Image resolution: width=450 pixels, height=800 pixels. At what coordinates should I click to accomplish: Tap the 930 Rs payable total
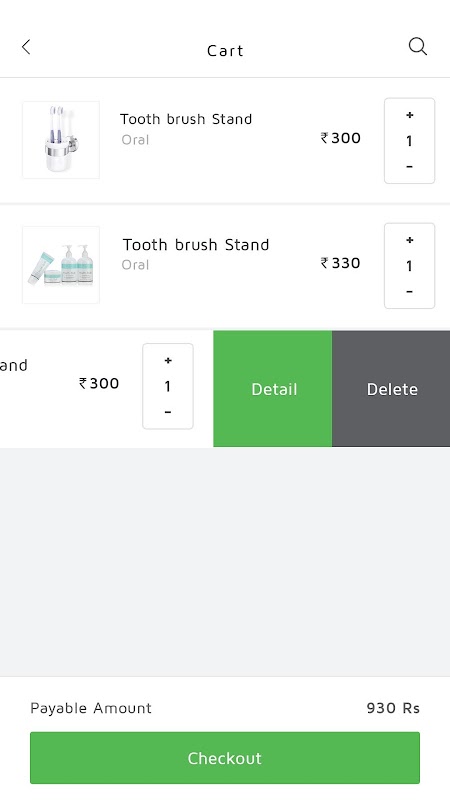[393, 708]
